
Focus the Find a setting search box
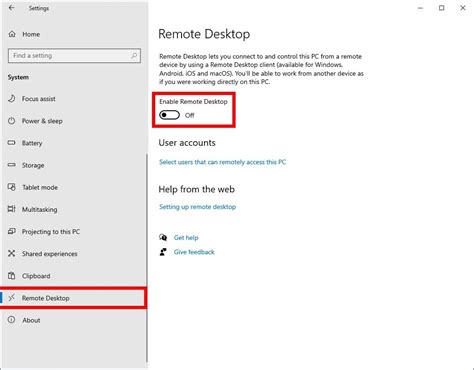pyautogui.click(x=74, y=56)
